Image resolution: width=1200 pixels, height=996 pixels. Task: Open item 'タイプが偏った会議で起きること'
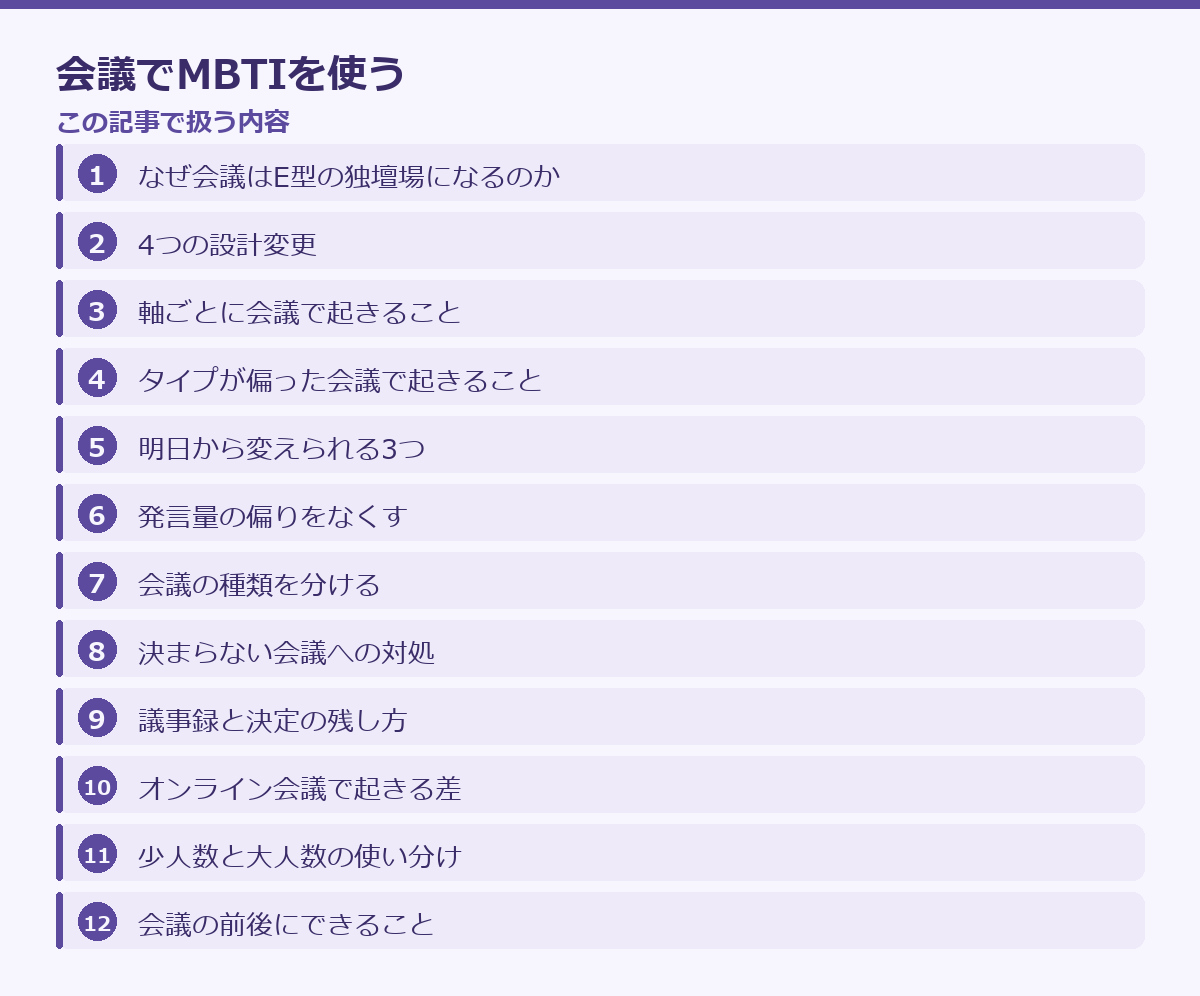[x=600, y=376]
